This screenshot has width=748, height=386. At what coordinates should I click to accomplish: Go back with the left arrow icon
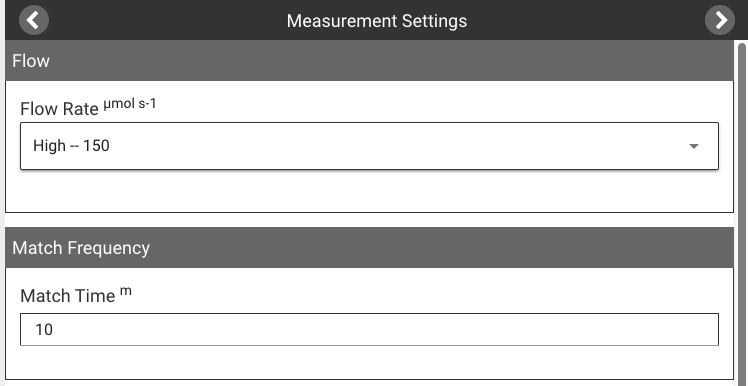click(x=33, y=20)
